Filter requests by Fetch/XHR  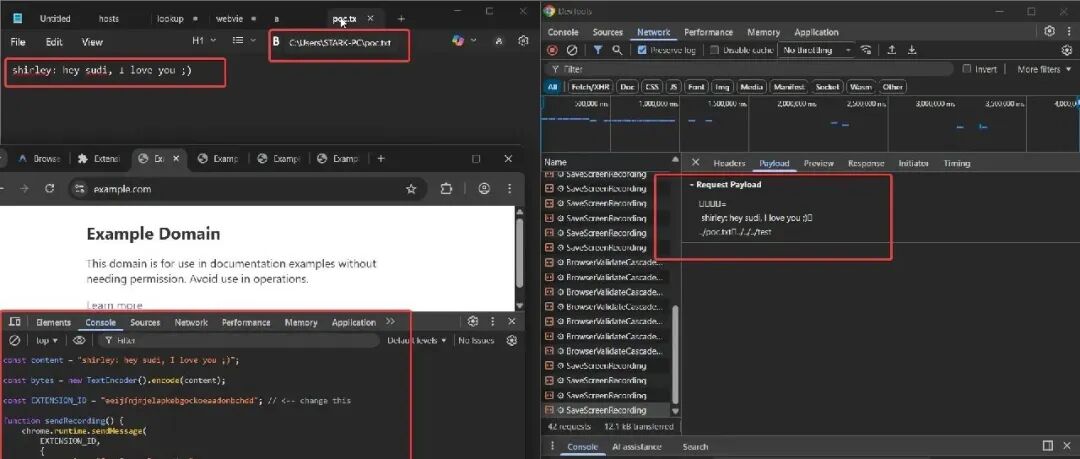tap(591, 87)
